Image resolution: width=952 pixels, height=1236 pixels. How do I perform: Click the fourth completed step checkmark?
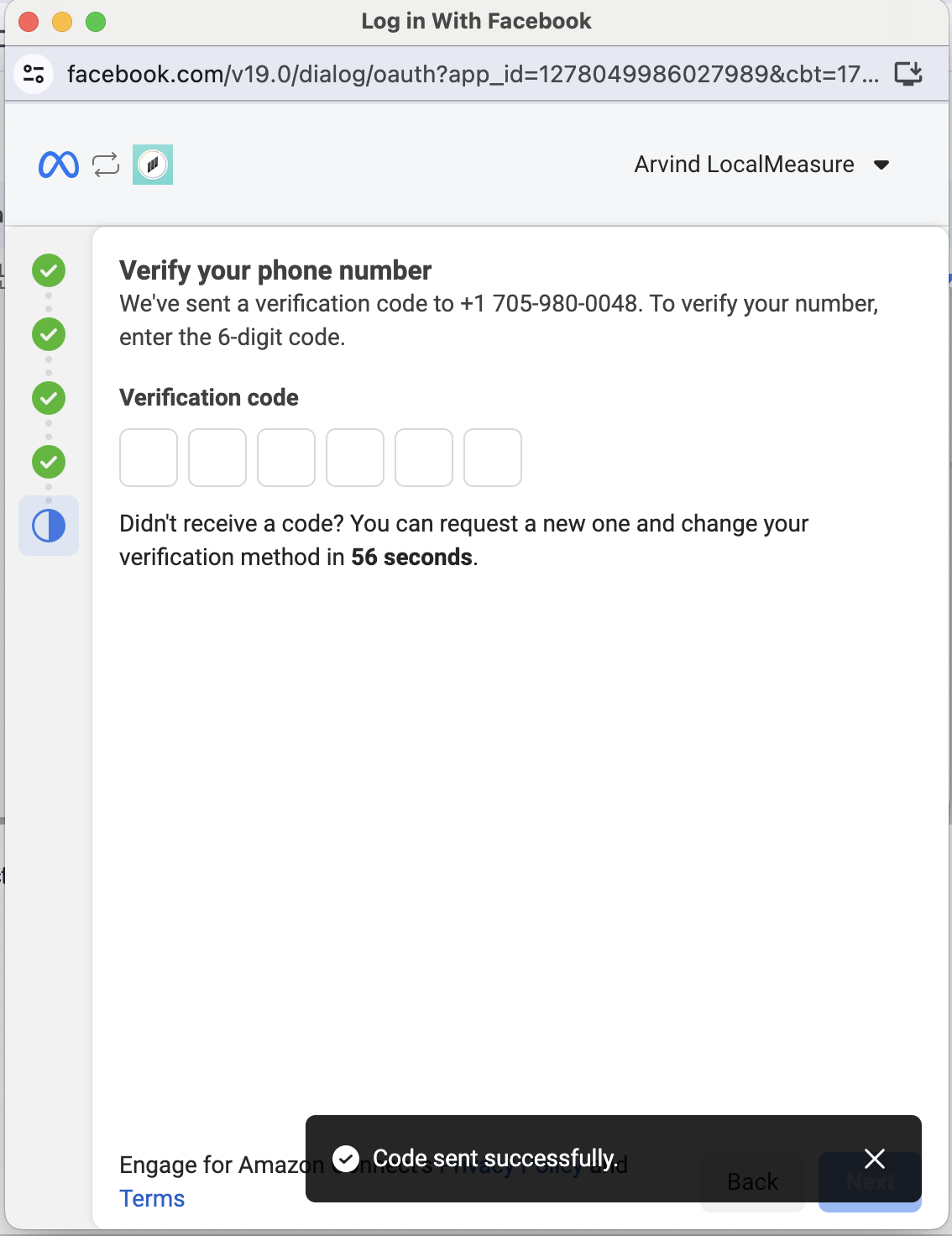click(x=49, y=462)
